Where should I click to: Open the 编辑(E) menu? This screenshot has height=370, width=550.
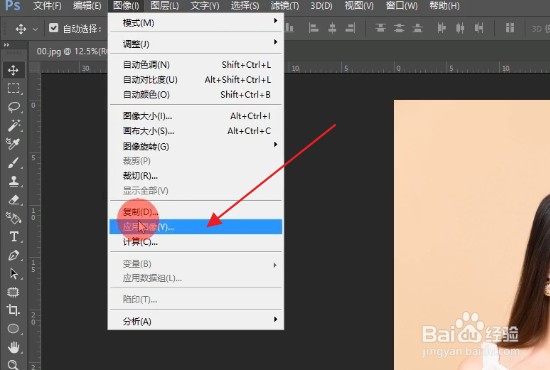[x=87, y=6]
